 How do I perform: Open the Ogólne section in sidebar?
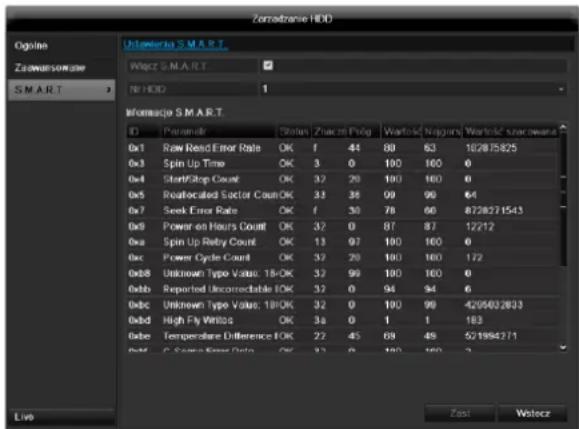[61, 46]
